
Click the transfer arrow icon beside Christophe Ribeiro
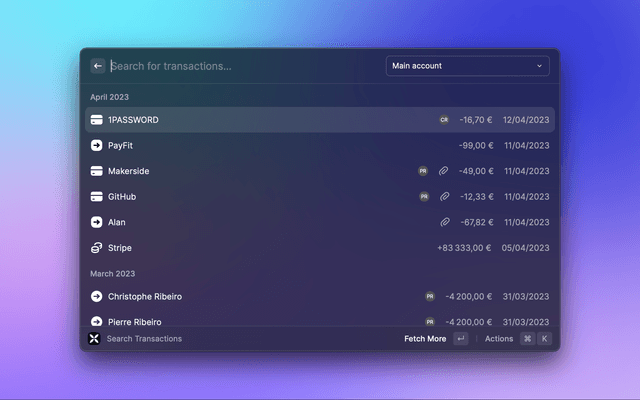click(97, 297)
